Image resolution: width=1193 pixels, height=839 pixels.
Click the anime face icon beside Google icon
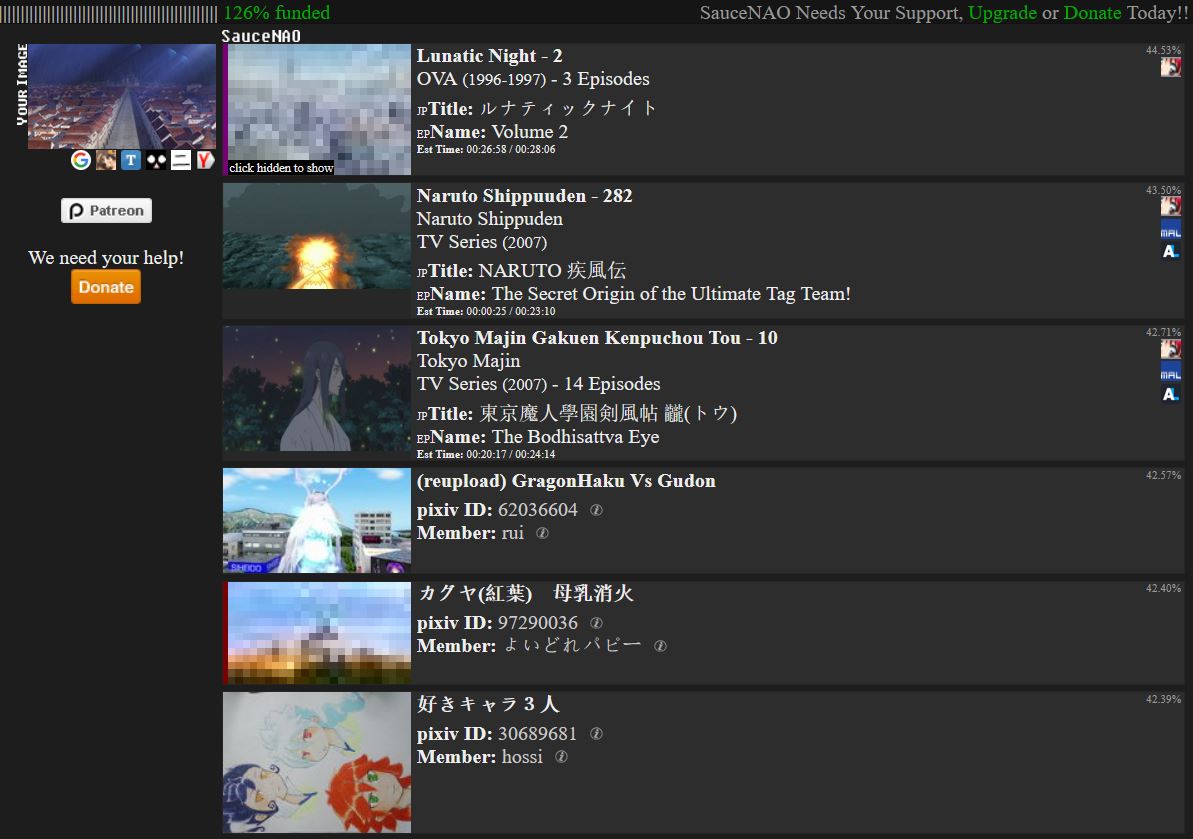[x=106, y=160]
